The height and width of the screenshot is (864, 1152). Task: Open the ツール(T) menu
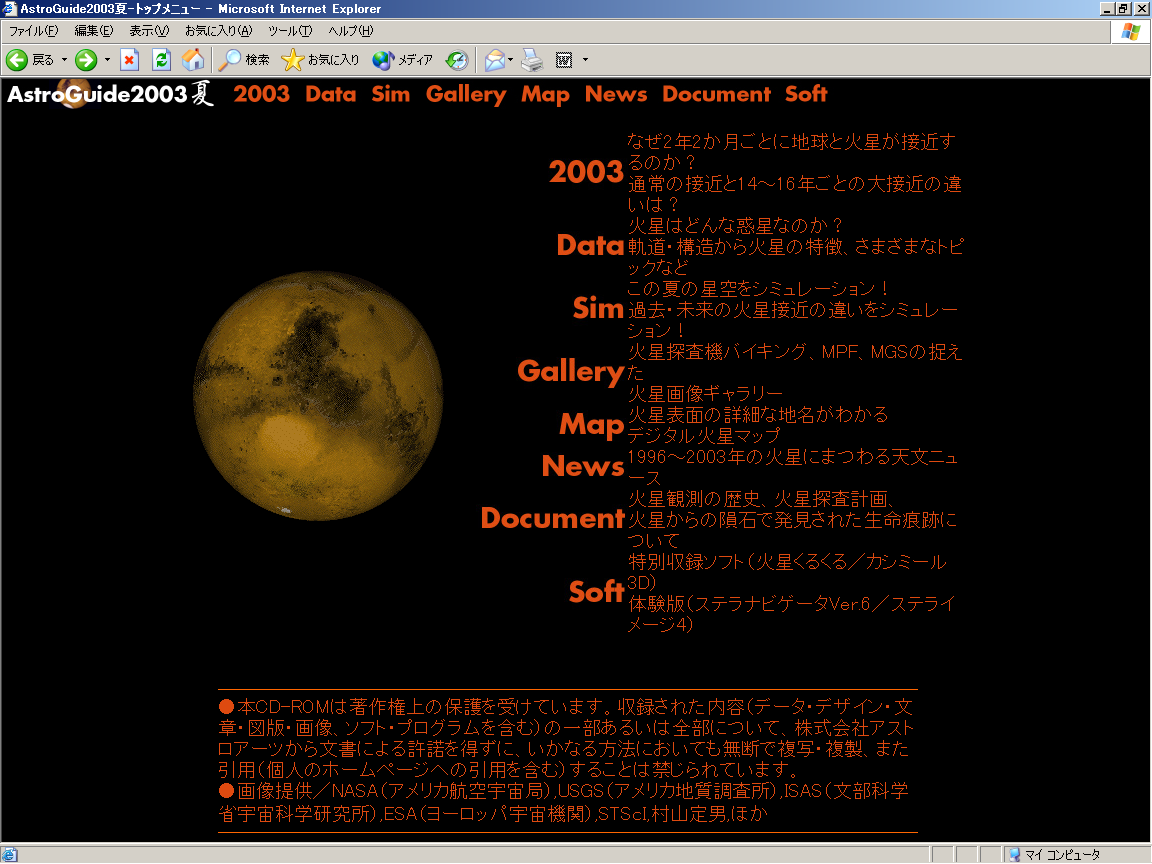coord(289,31)
